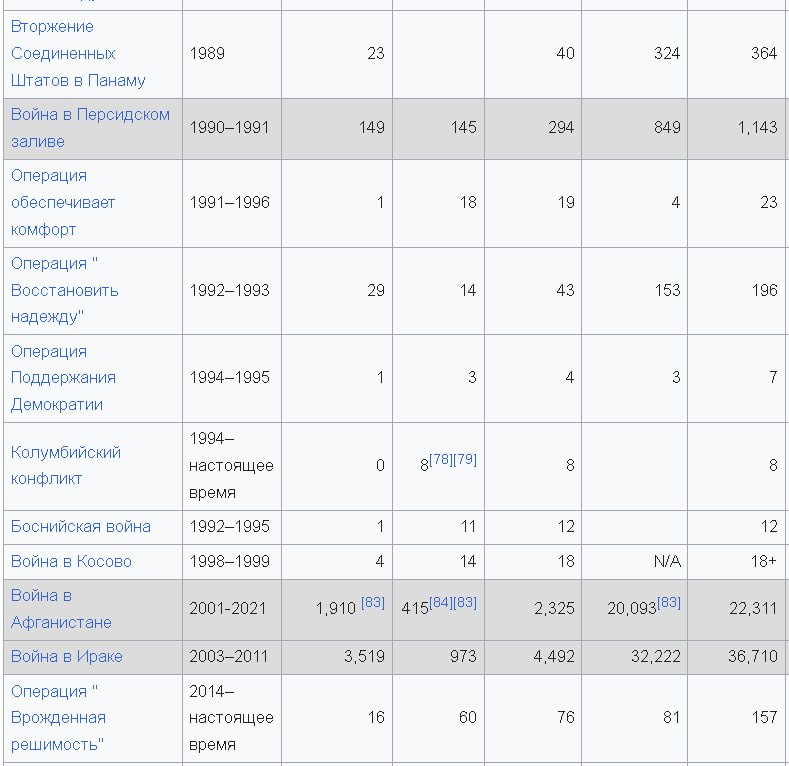Go to the Колумбийский конфликт article
Viewport: 789px width, 766px height.
[x=66, y=465]
